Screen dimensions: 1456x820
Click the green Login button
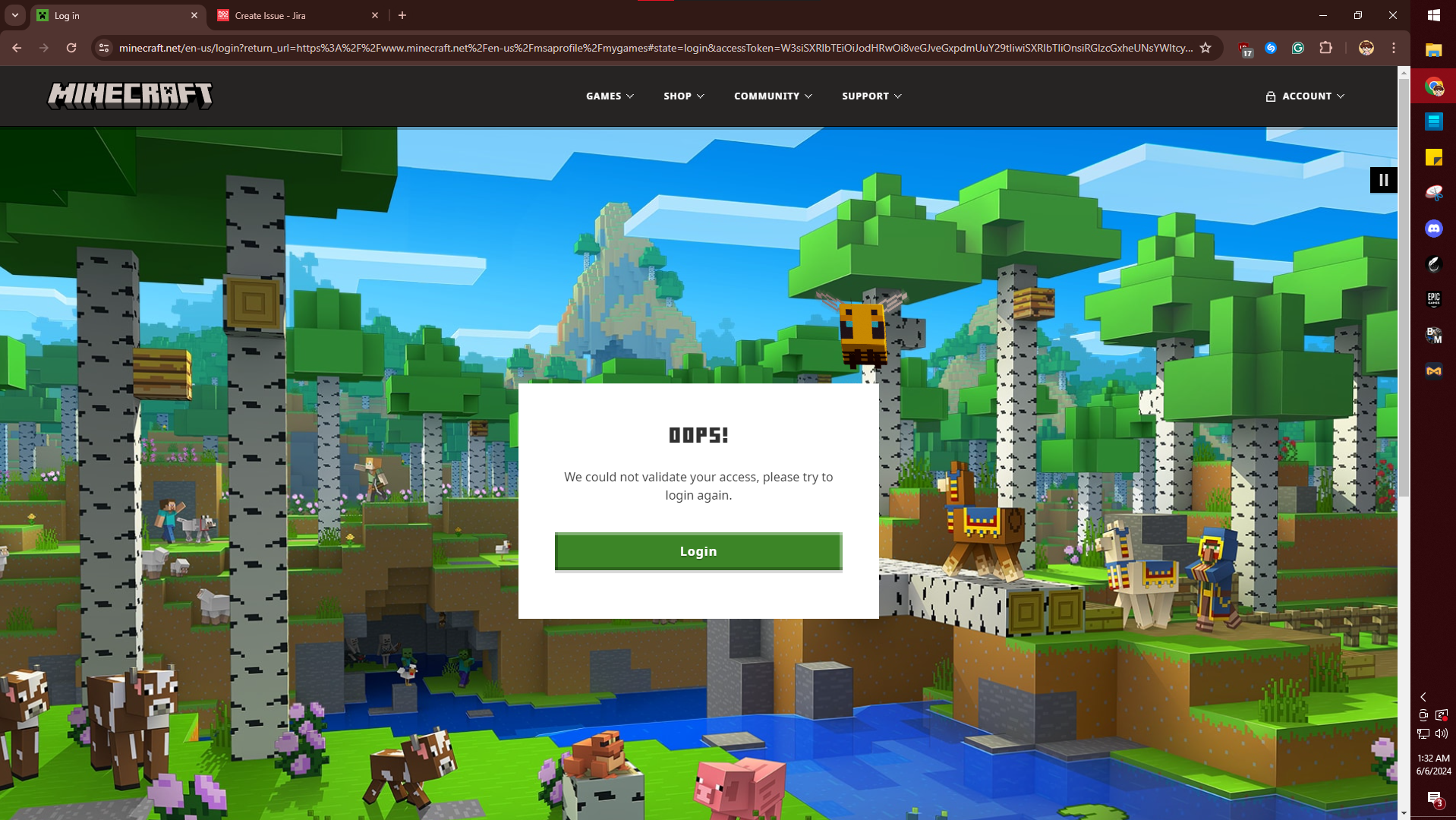[698, 551]
